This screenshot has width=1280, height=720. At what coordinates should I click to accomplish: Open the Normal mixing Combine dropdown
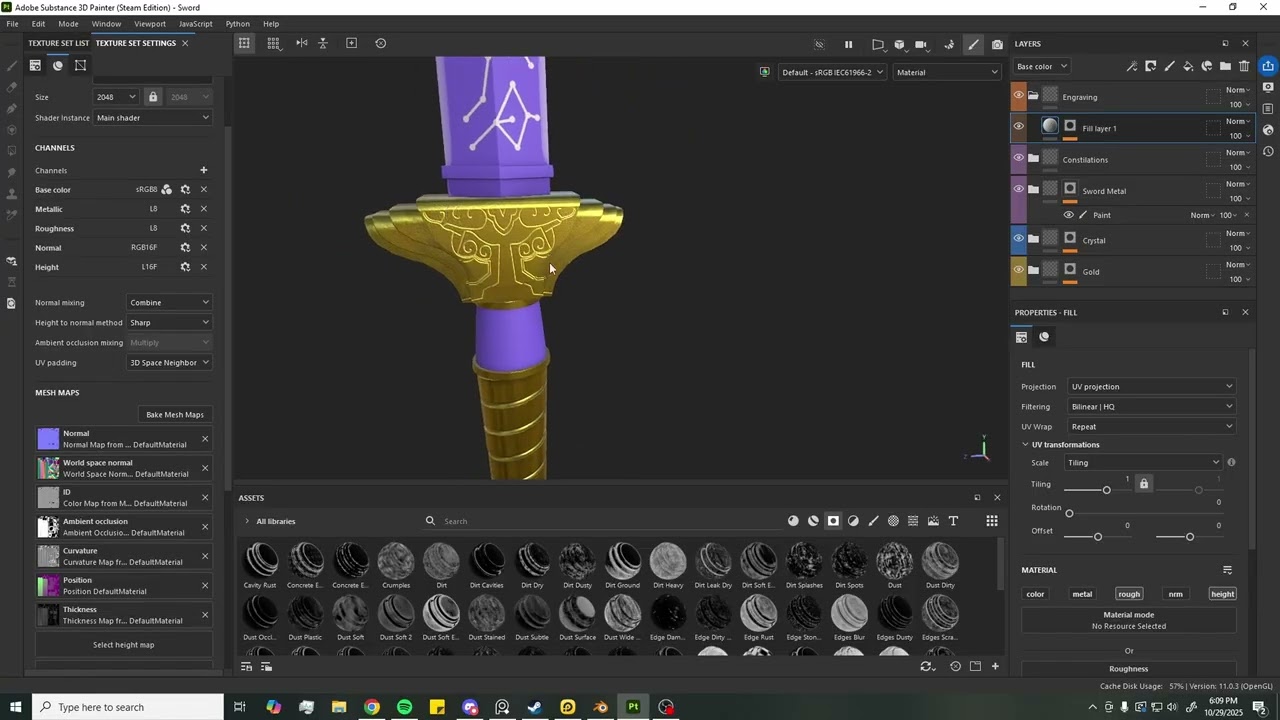[170, 303]
